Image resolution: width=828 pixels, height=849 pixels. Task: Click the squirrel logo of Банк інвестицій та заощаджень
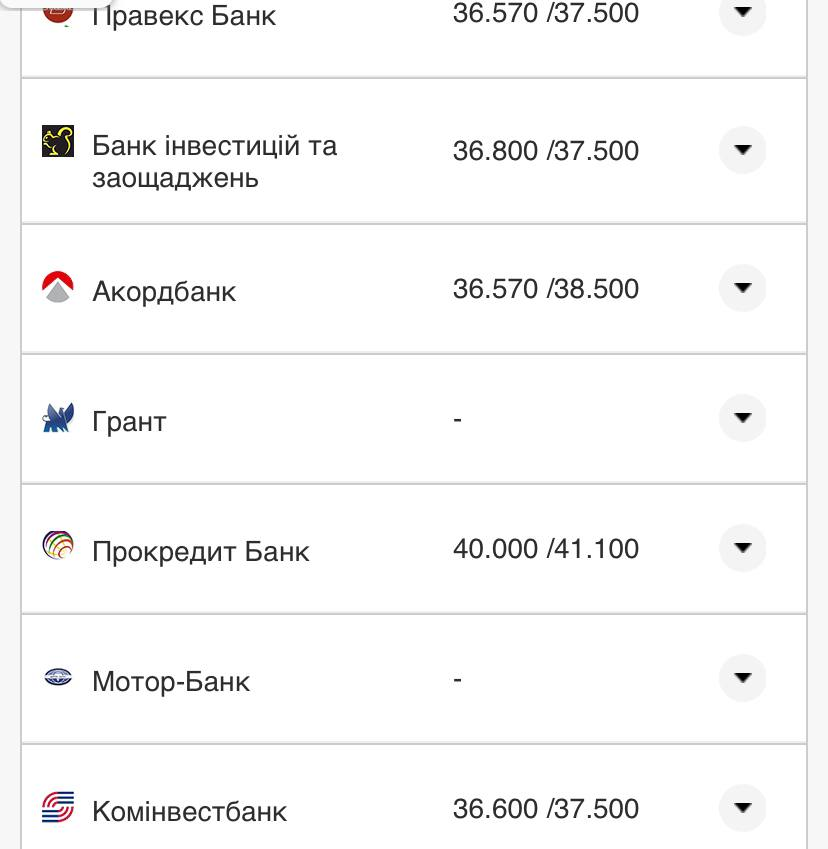pos(59,142)
